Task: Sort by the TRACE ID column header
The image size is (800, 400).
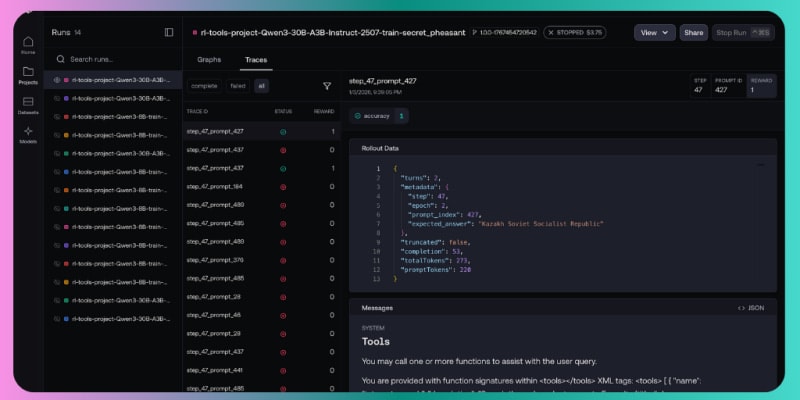Action: click(x=197, y=111)
